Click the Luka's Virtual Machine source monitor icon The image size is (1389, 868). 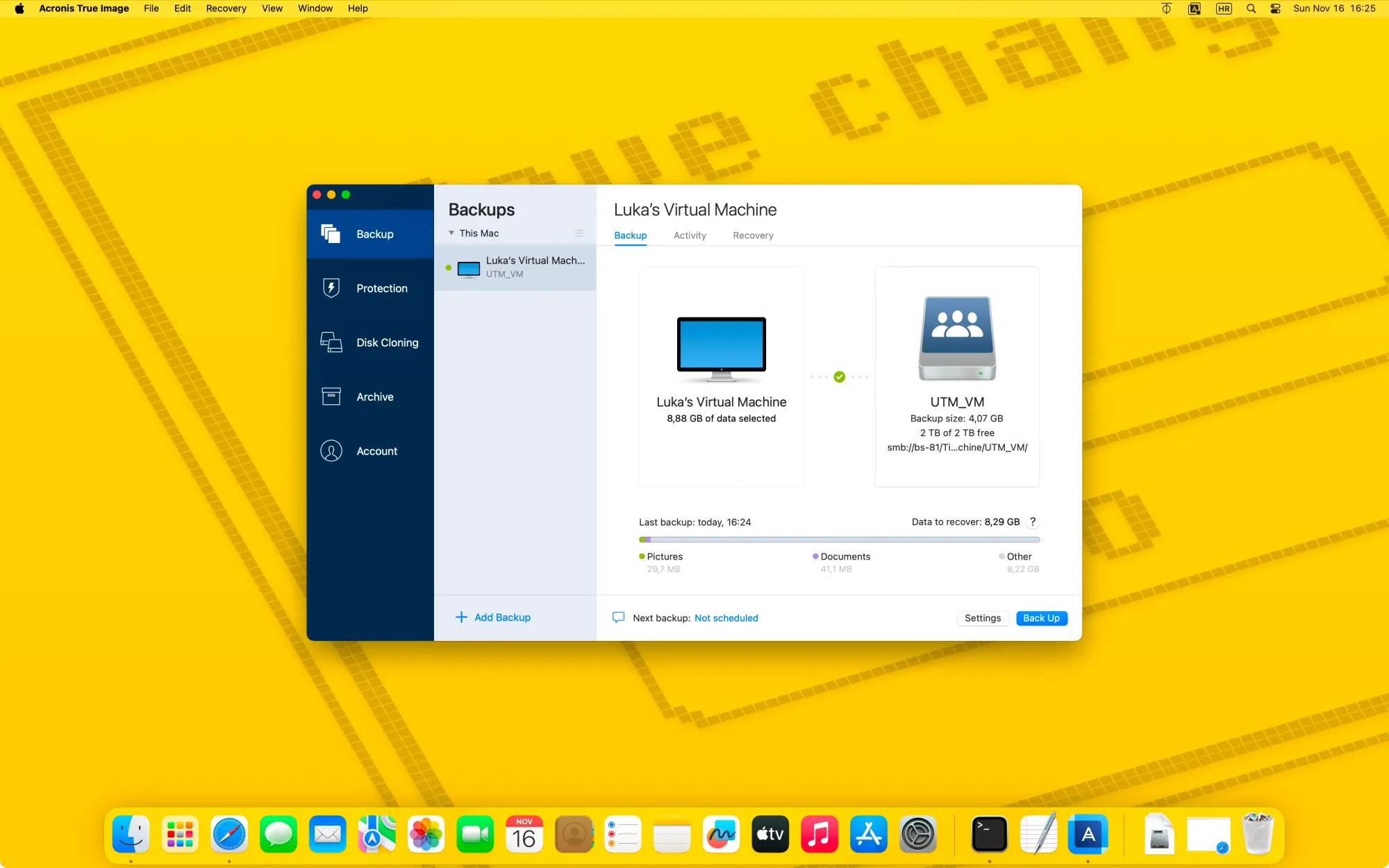tap(721, 347)
